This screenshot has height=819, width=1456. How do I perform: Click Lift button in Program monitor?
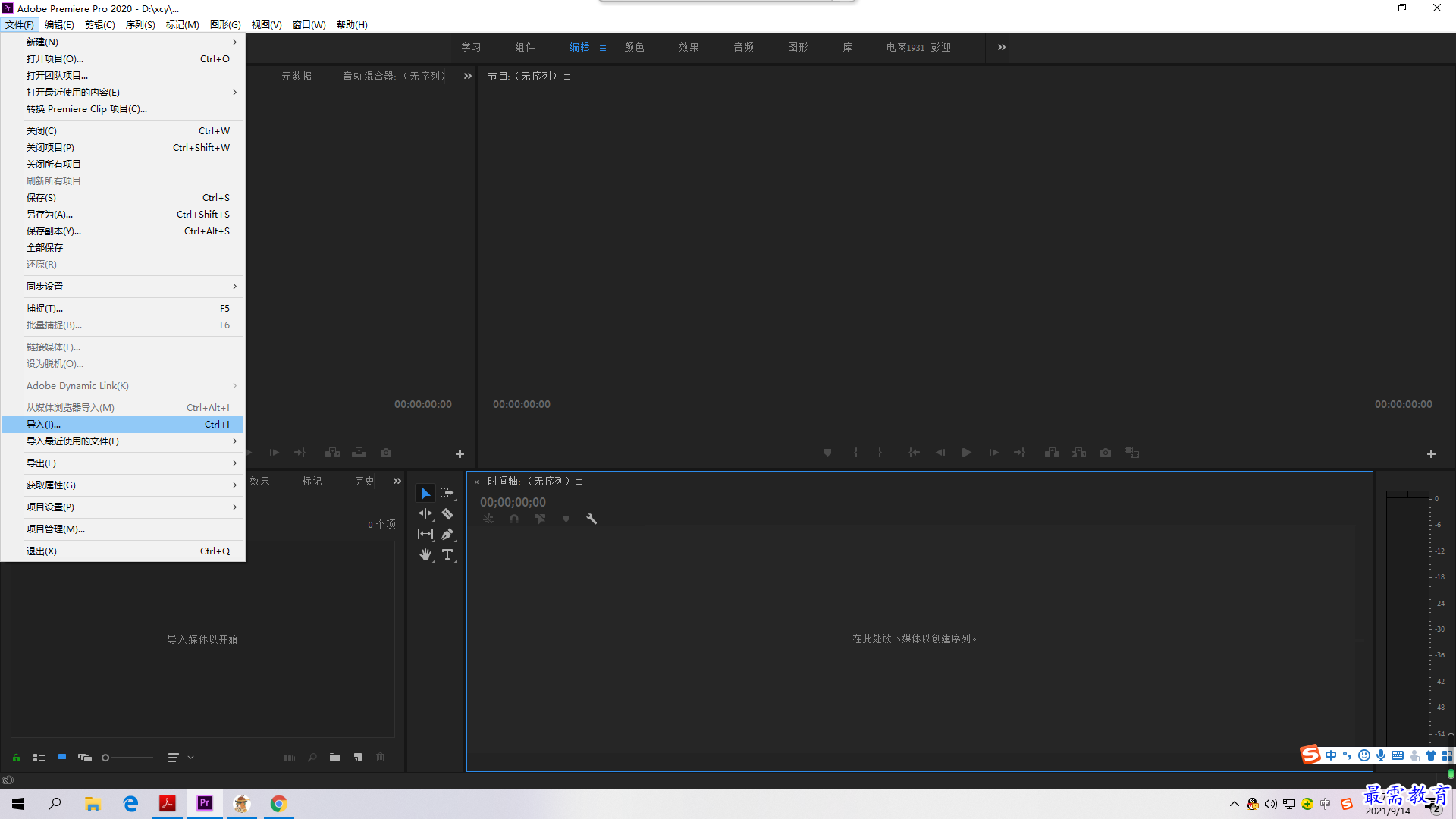coord(1052,453)
